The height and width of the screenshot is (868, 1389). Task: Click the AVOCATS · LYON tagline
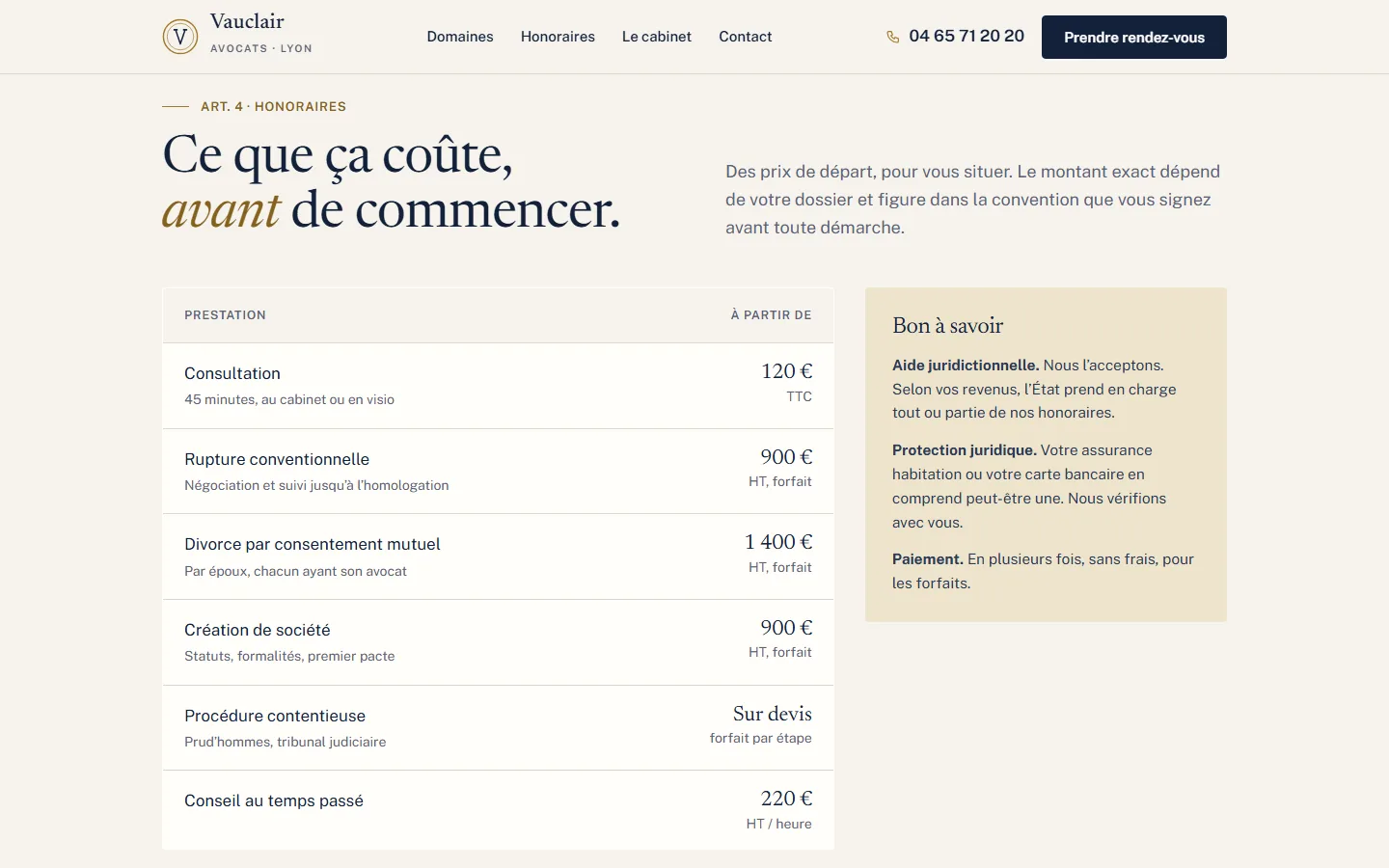pyautogui.click(x=261, y=48)
